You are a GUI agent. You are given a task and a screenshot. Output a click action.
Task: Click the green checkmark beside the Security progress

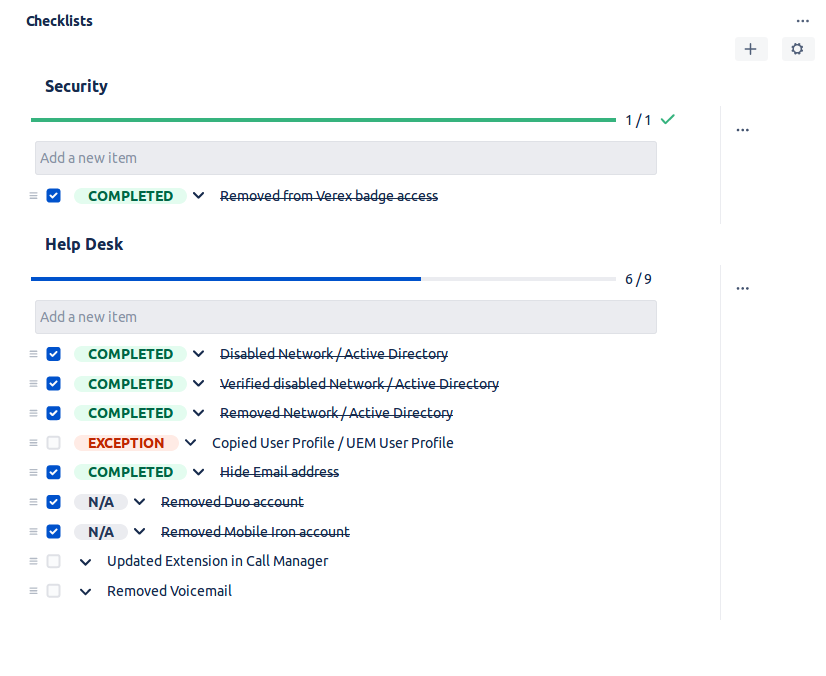coord(667,119)
